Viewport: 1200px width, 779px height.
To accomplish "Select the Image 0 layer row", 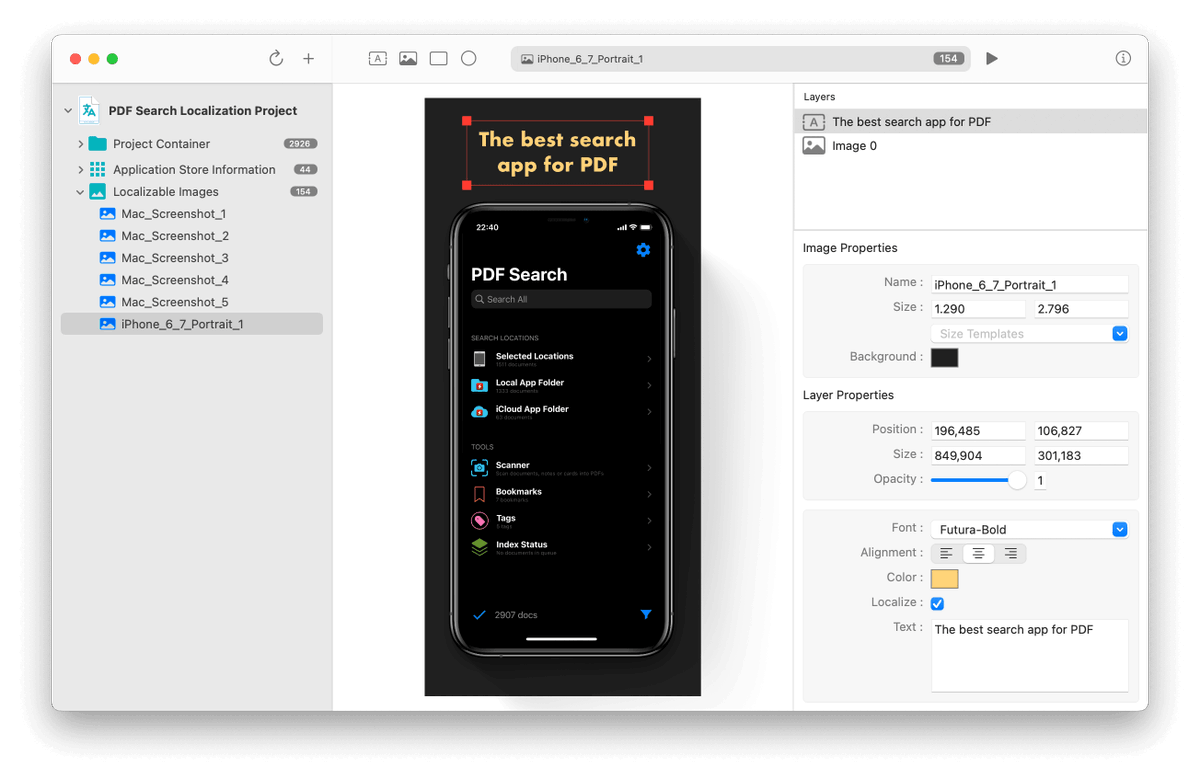I will 971,146.
